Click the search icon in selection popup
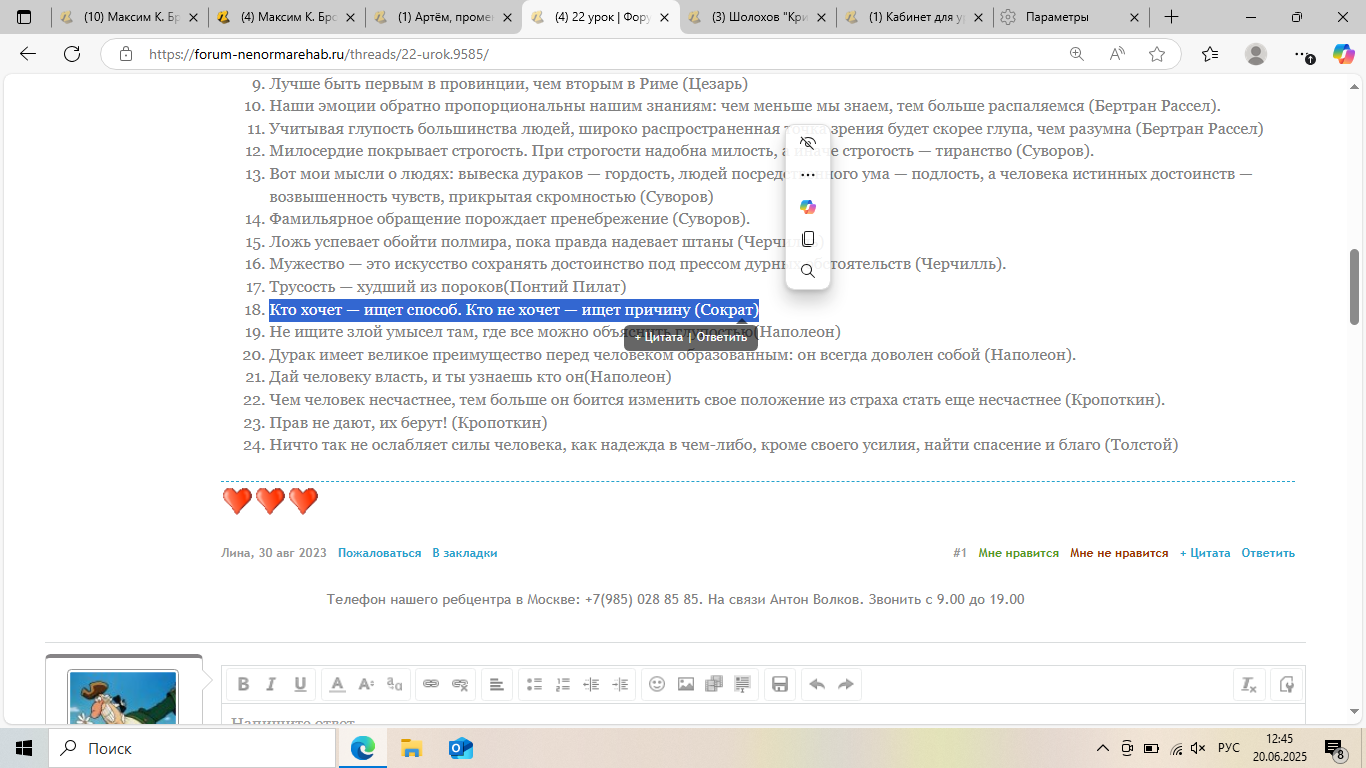 click(x=808, y=271)
